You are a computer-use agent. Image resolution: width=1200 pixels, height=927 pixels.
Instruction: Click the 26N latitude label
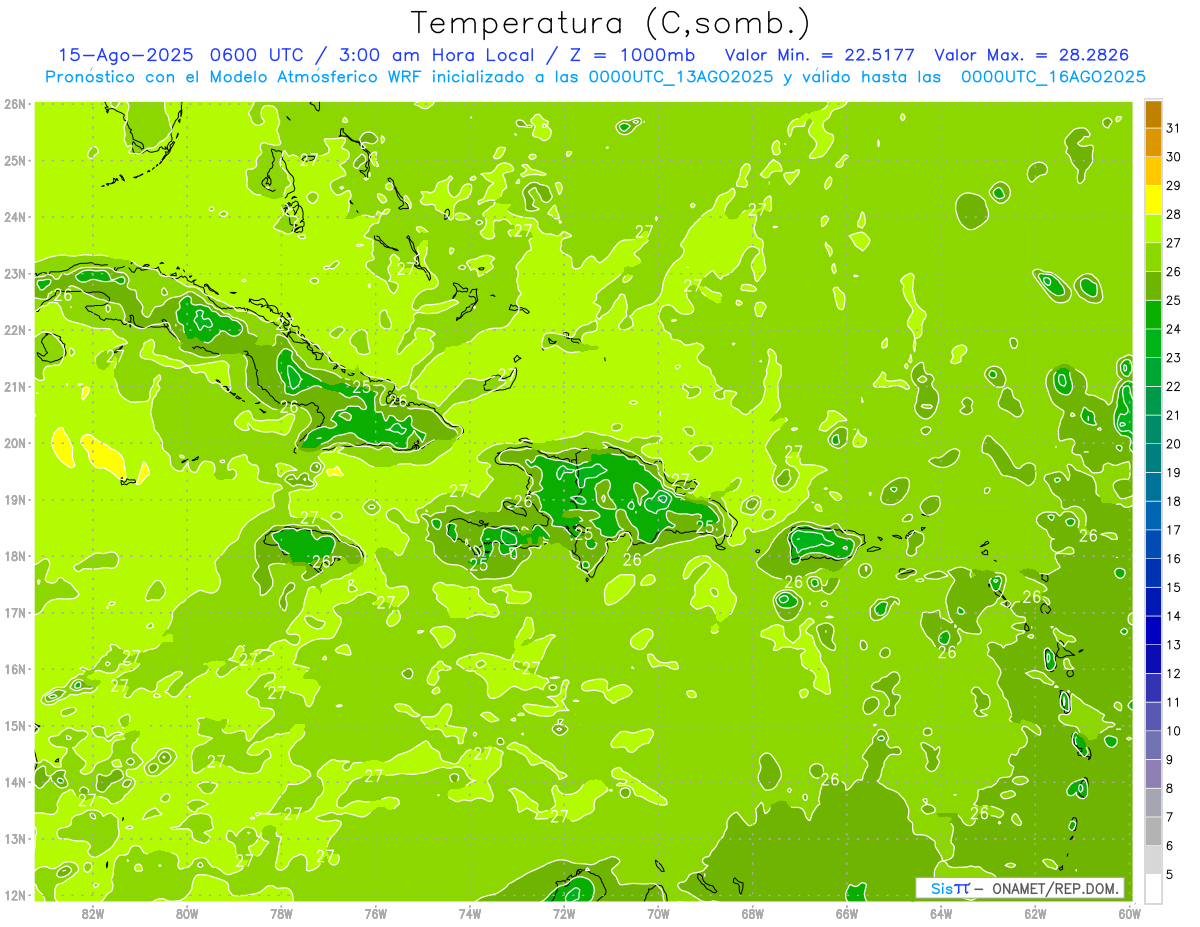click(15, 104)
